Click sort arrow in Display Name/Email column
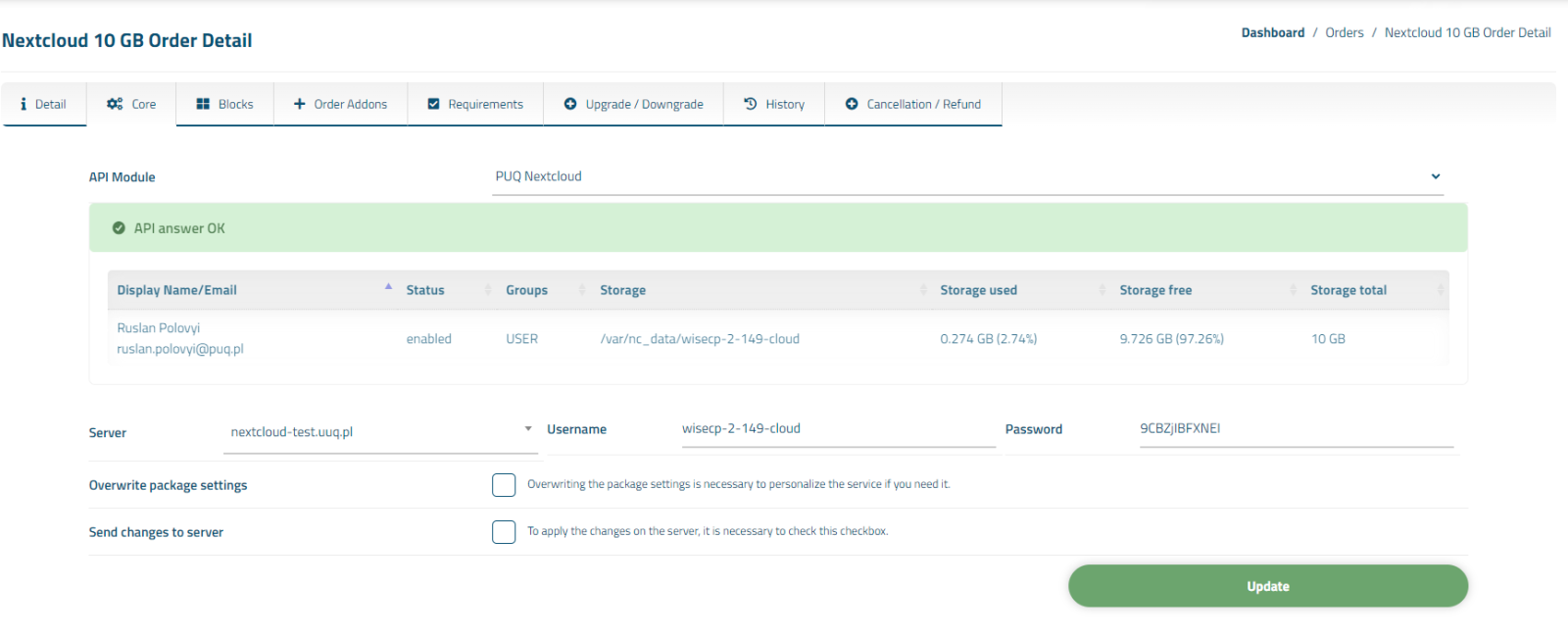This screenshot has height=636, width=1568. (x=388, y=289)
